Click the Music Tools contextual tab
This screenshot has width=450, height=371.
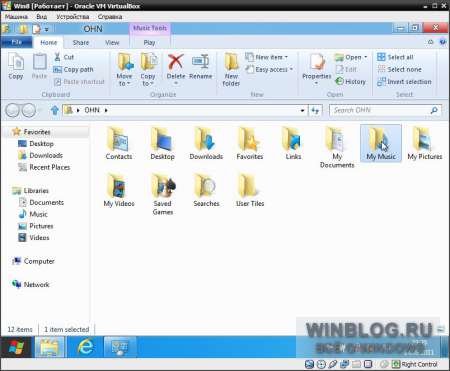150,28
